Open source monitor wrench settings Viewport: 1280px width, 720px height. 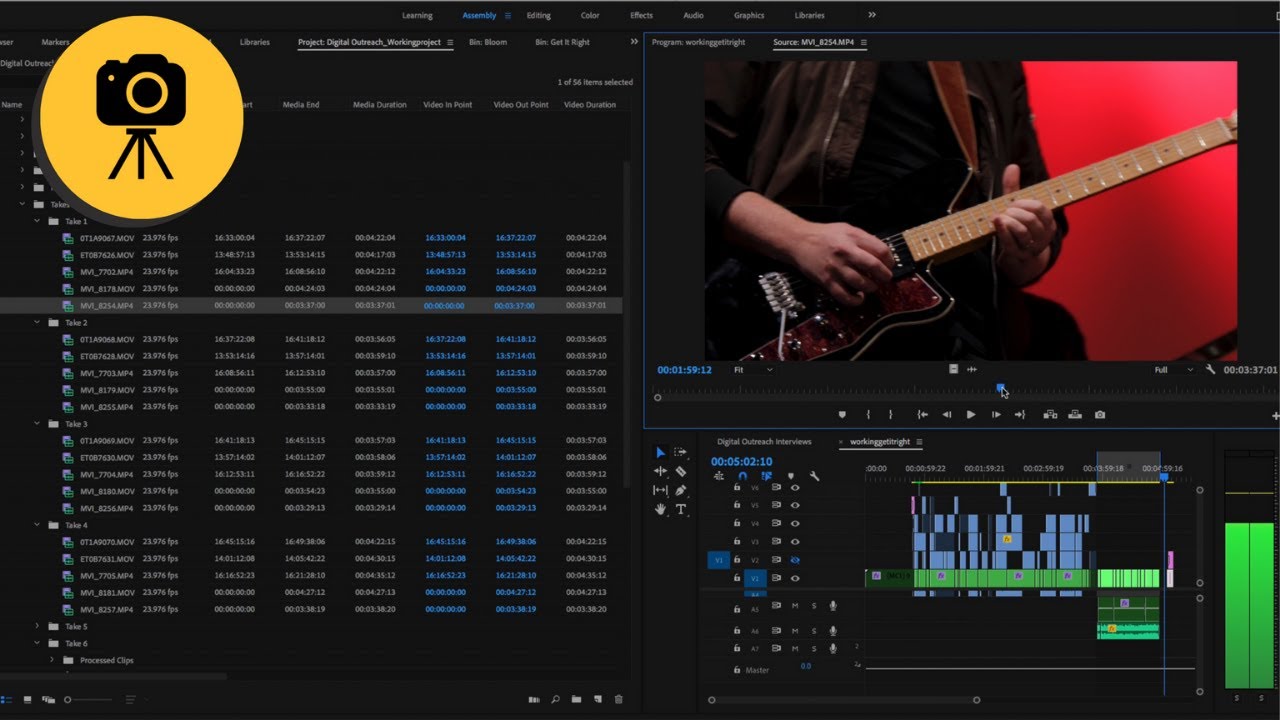1211,369
